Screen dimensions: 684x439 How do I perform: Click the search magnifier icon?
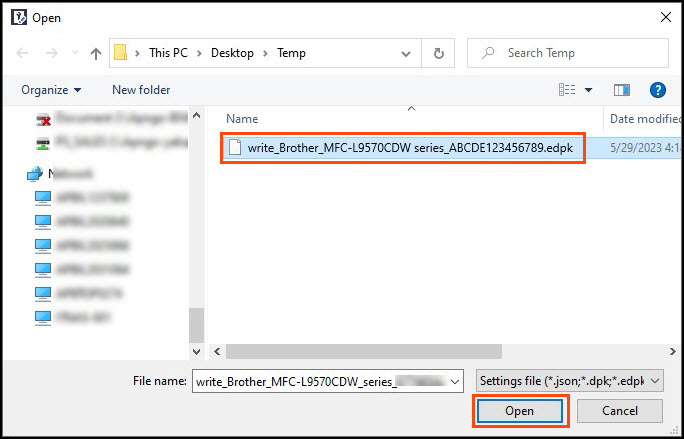point(488,53)
